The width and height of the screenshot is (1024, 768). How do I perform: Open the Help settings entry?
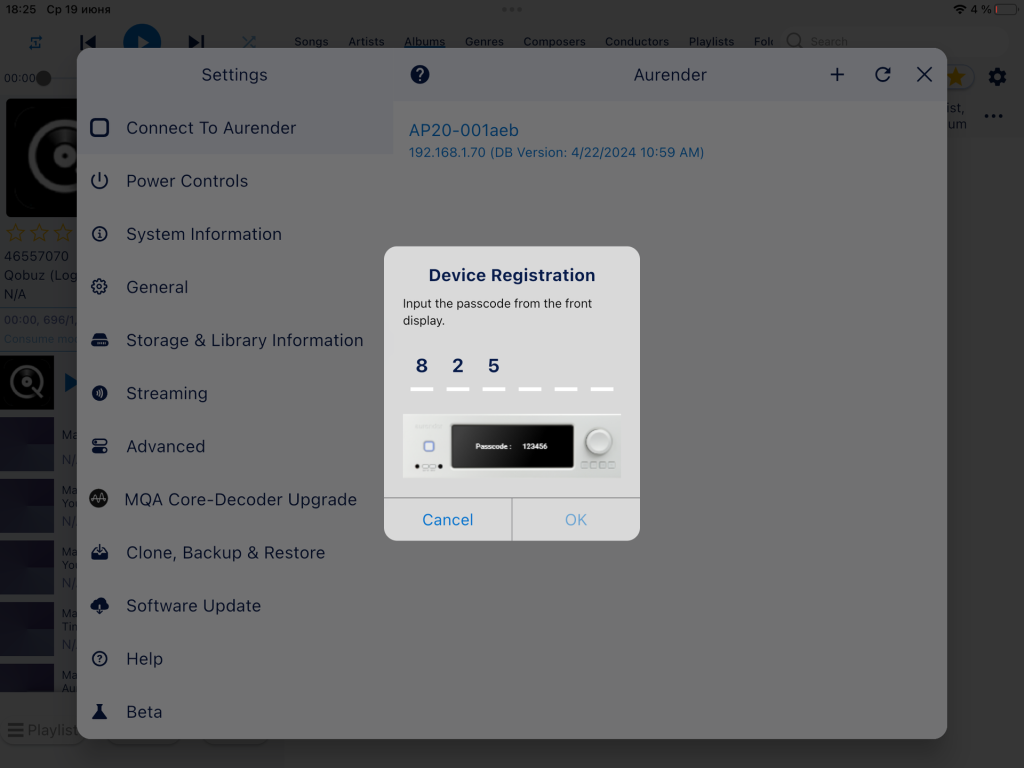[x=235, y=659]
